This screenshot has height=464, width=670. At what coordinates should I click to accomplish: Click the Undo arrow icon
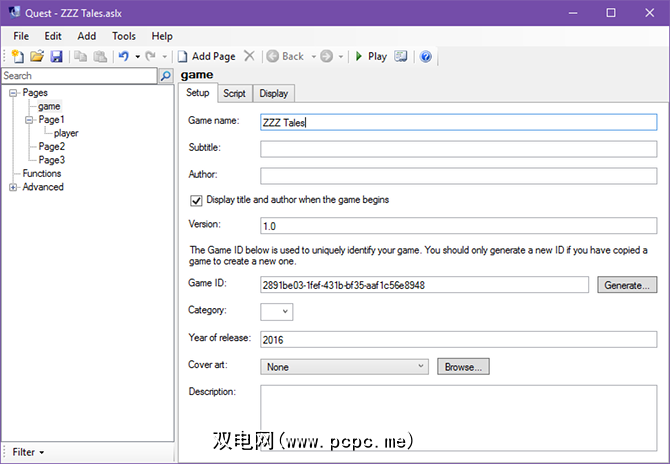[x=123, y=57]
